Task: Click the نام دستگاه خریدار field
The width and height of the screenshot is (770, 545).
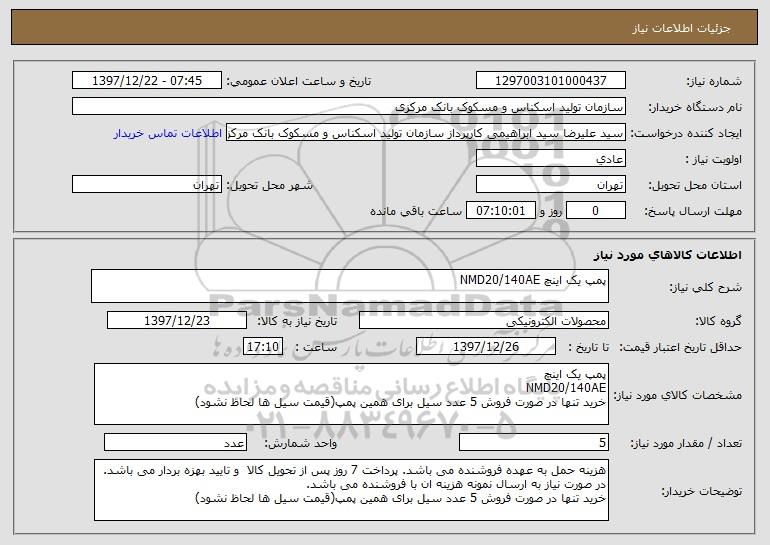Action: (x=349, y=107)
